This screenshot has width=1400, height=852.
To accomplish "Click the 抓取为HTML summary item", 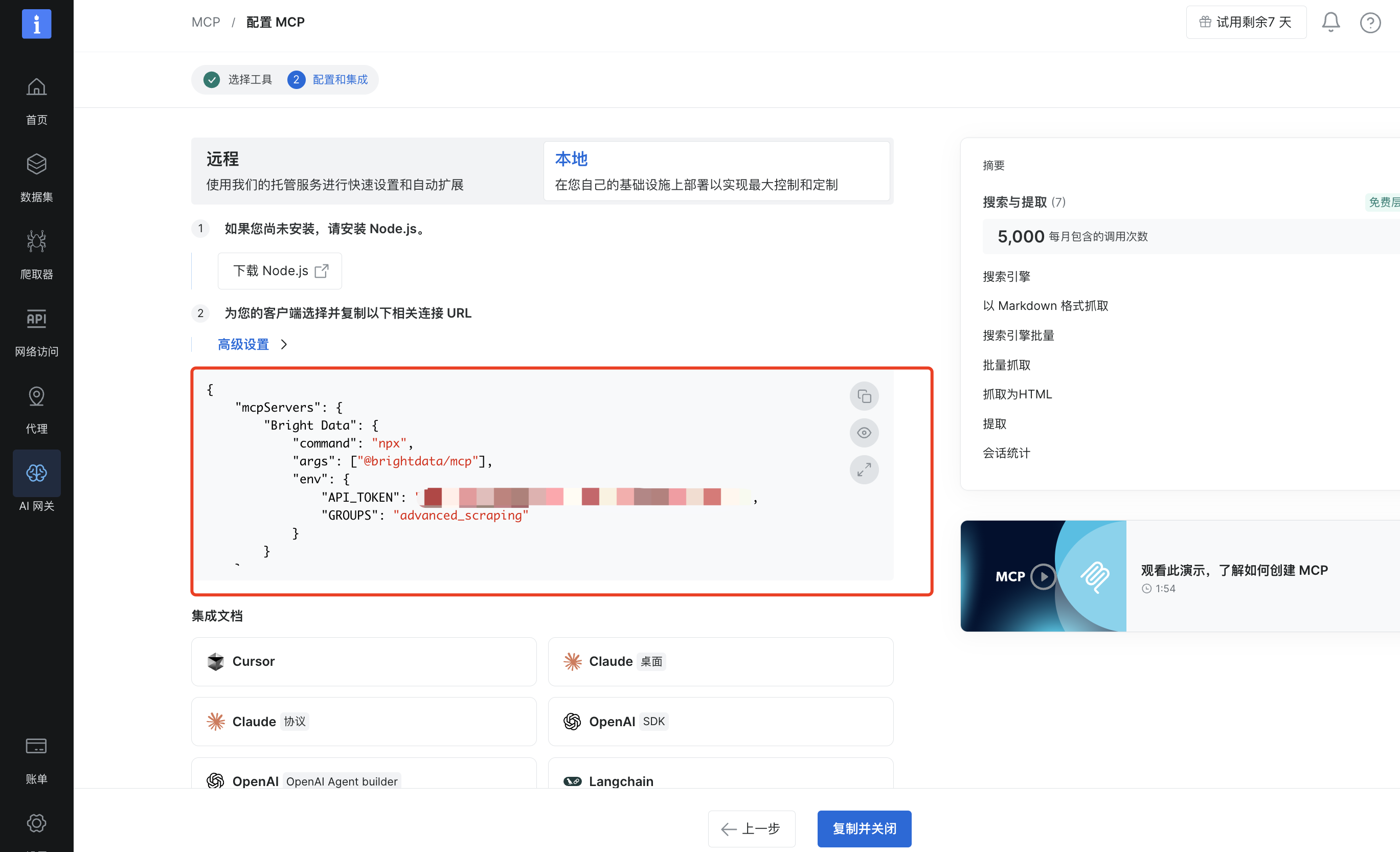I will [x=1017, y=394].
